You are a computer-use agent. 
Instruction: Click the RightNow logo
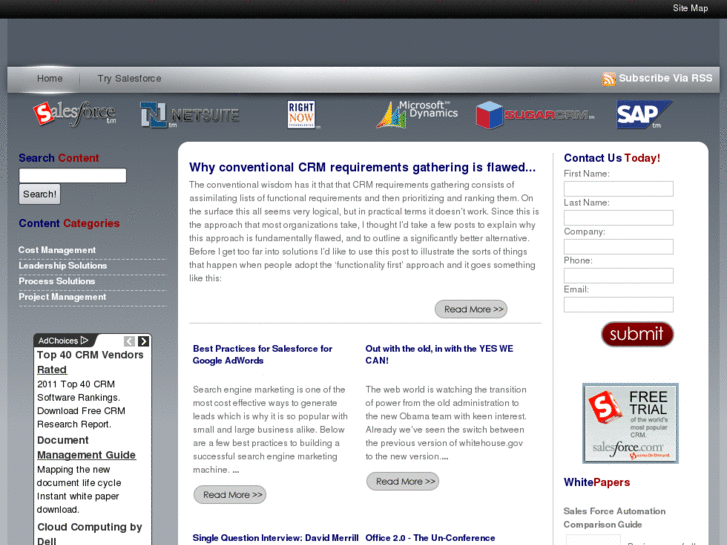(302, 114)
